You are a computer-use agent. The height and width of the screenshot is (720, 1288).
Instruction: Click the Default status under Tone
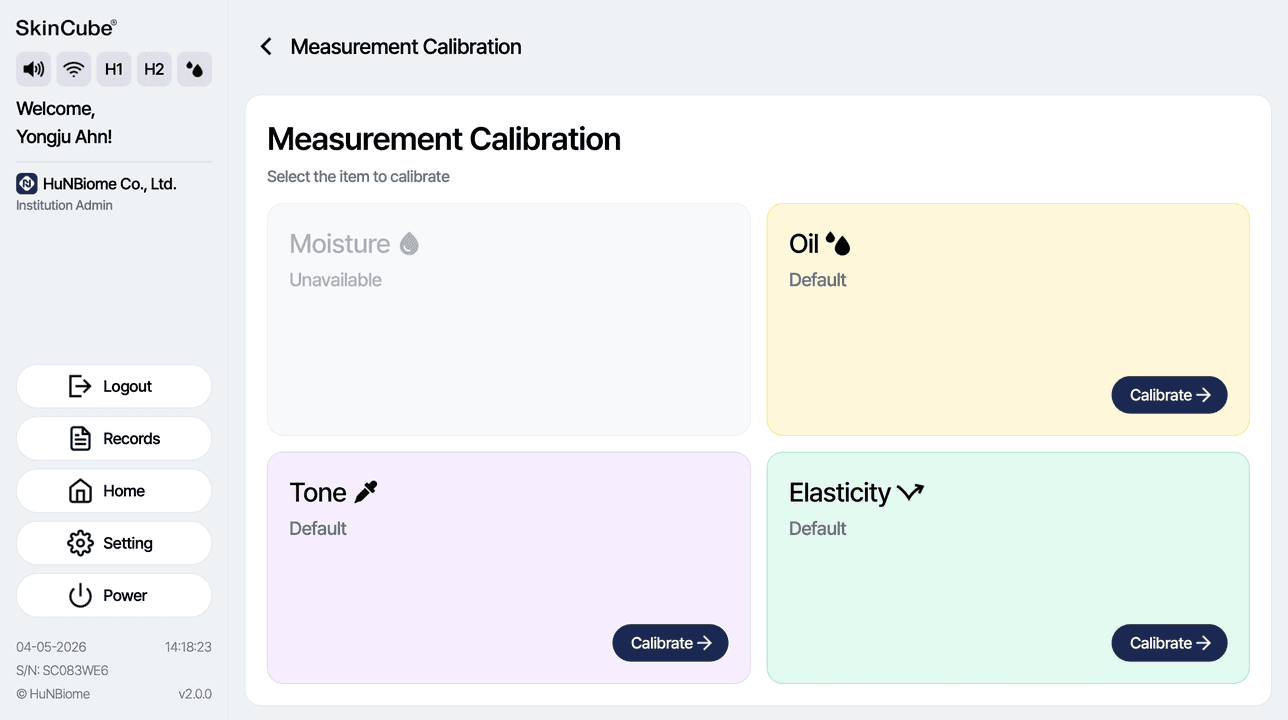pos(318,528)
